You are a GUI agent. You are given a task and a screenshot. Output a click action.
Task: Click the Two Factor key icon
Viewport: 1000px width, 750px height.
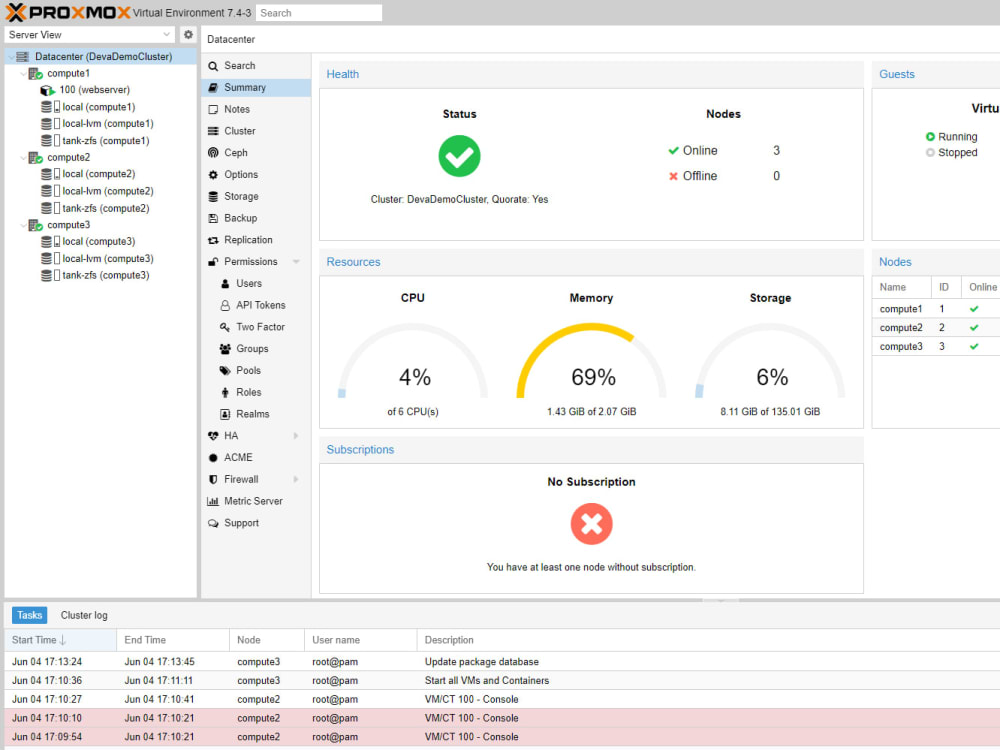(225, 327)
